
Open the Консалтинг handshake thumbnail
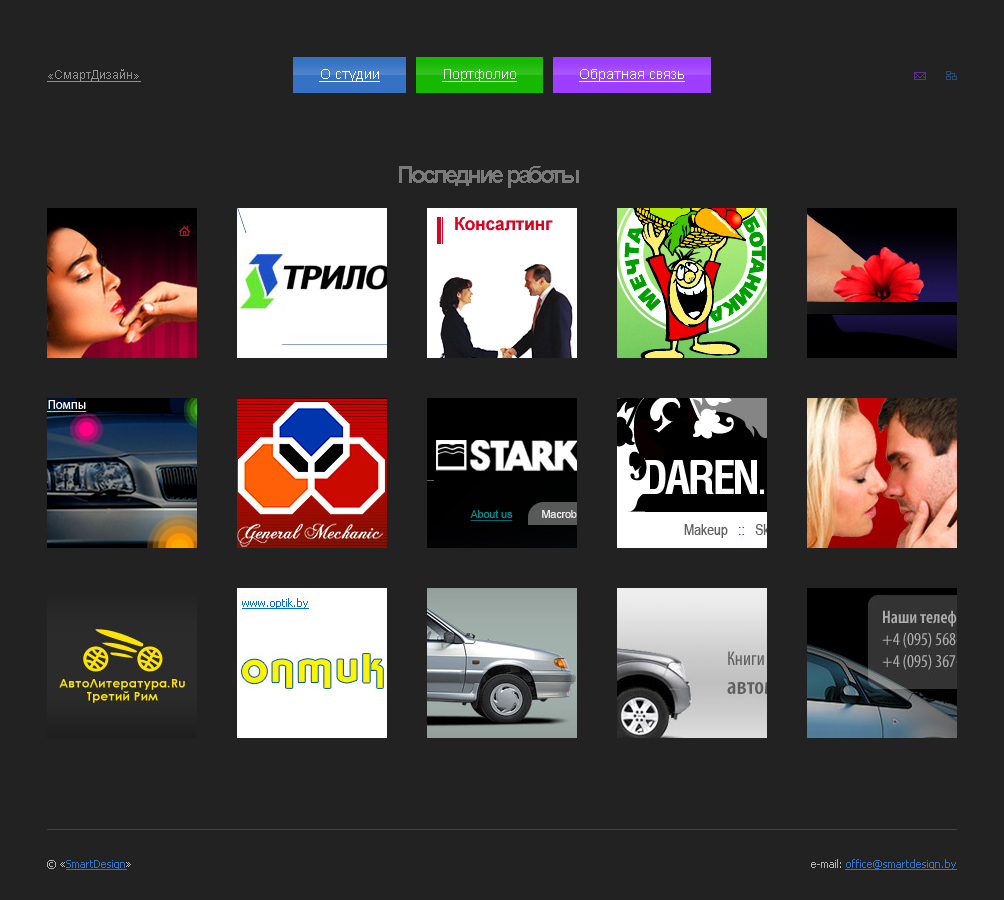(x=502, y=283)
